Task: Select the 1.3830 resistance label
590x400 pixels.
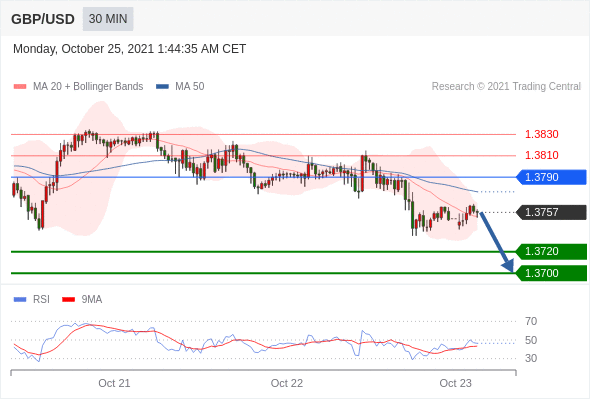Action: (541, 134)
